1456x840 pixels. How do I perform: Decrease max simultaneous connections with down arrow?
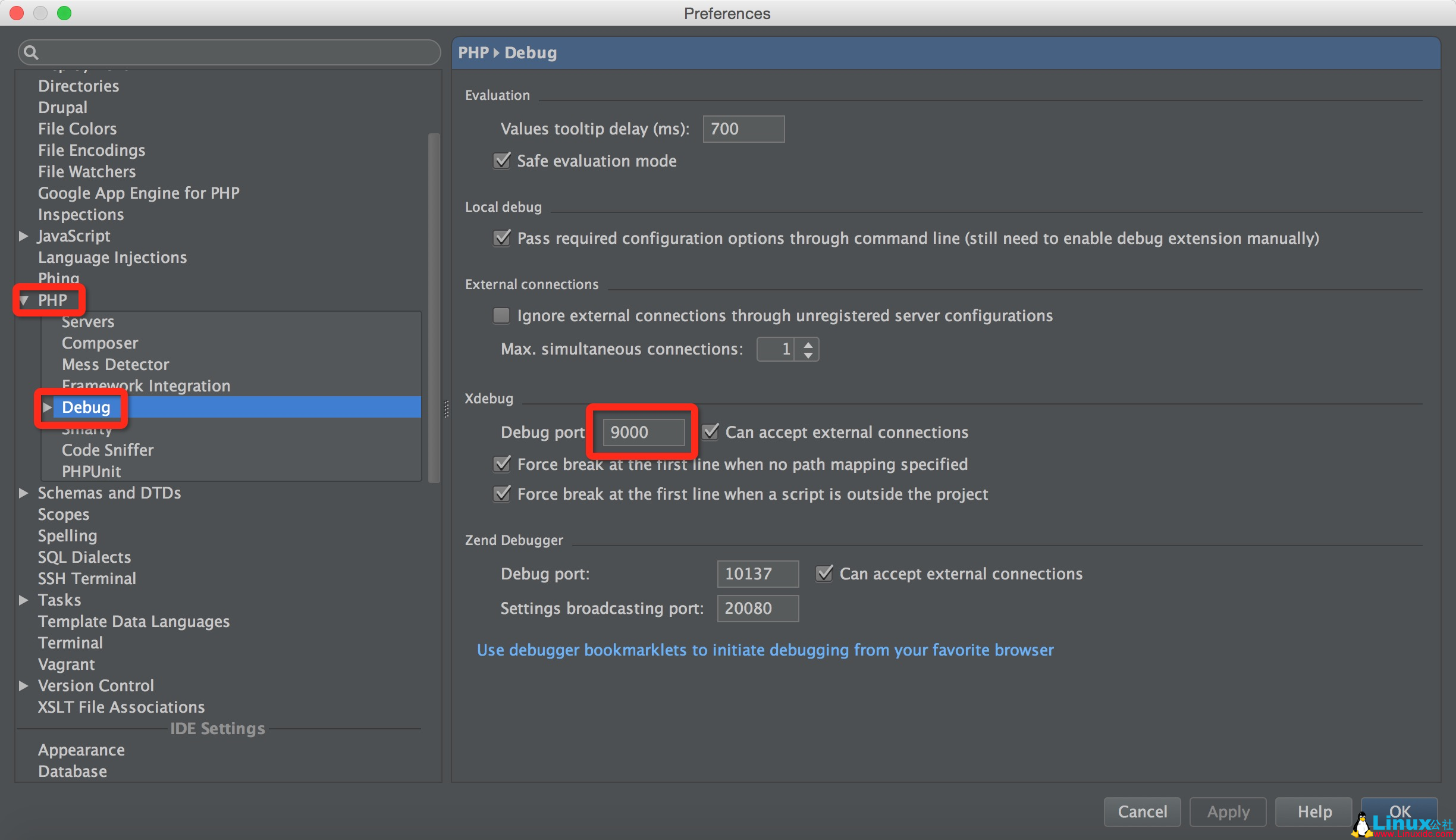point(808,355)
